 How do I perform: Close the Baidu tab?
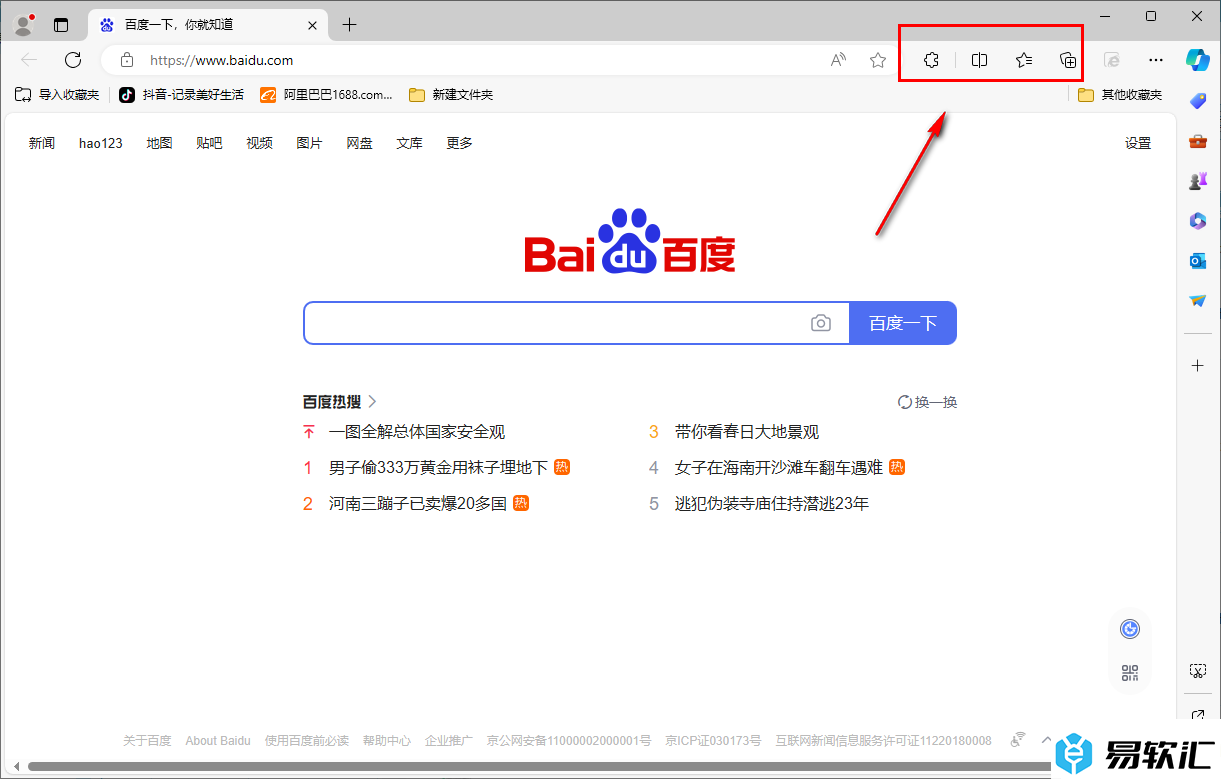tap(312, 25)
